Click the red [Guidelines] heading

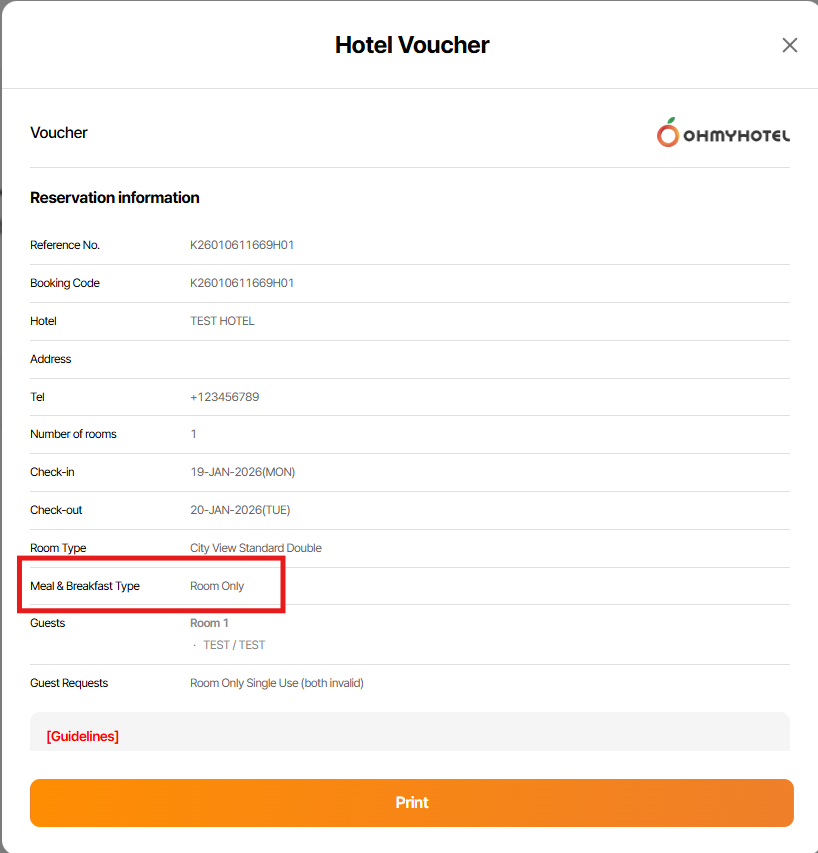click(83, 737)
